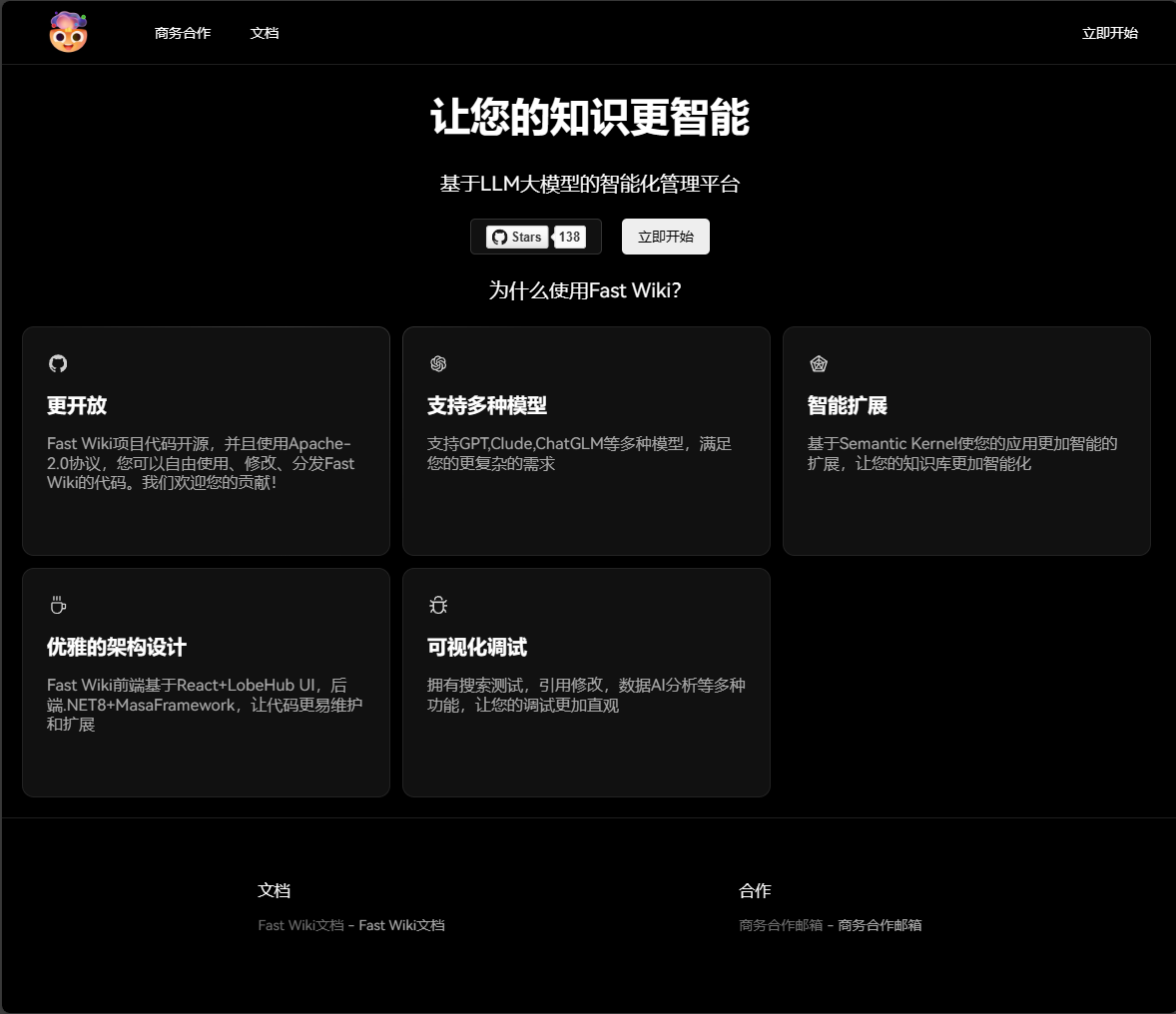This screenshot has height=1014, width=1176.
Task: Click the 让您的知识更智能 headline
Action: coord(590,117)
